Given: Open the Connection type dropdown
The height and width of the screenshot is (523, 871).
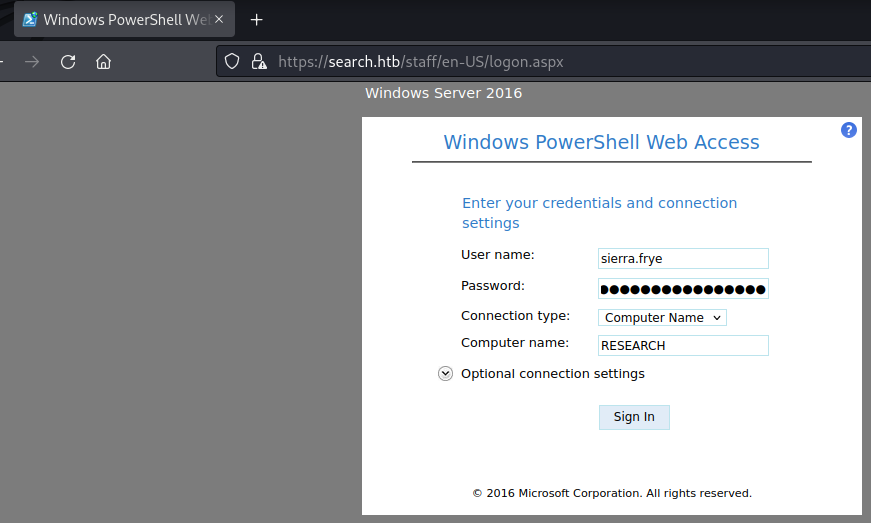Looking at the screenshot, I should 662,318.
